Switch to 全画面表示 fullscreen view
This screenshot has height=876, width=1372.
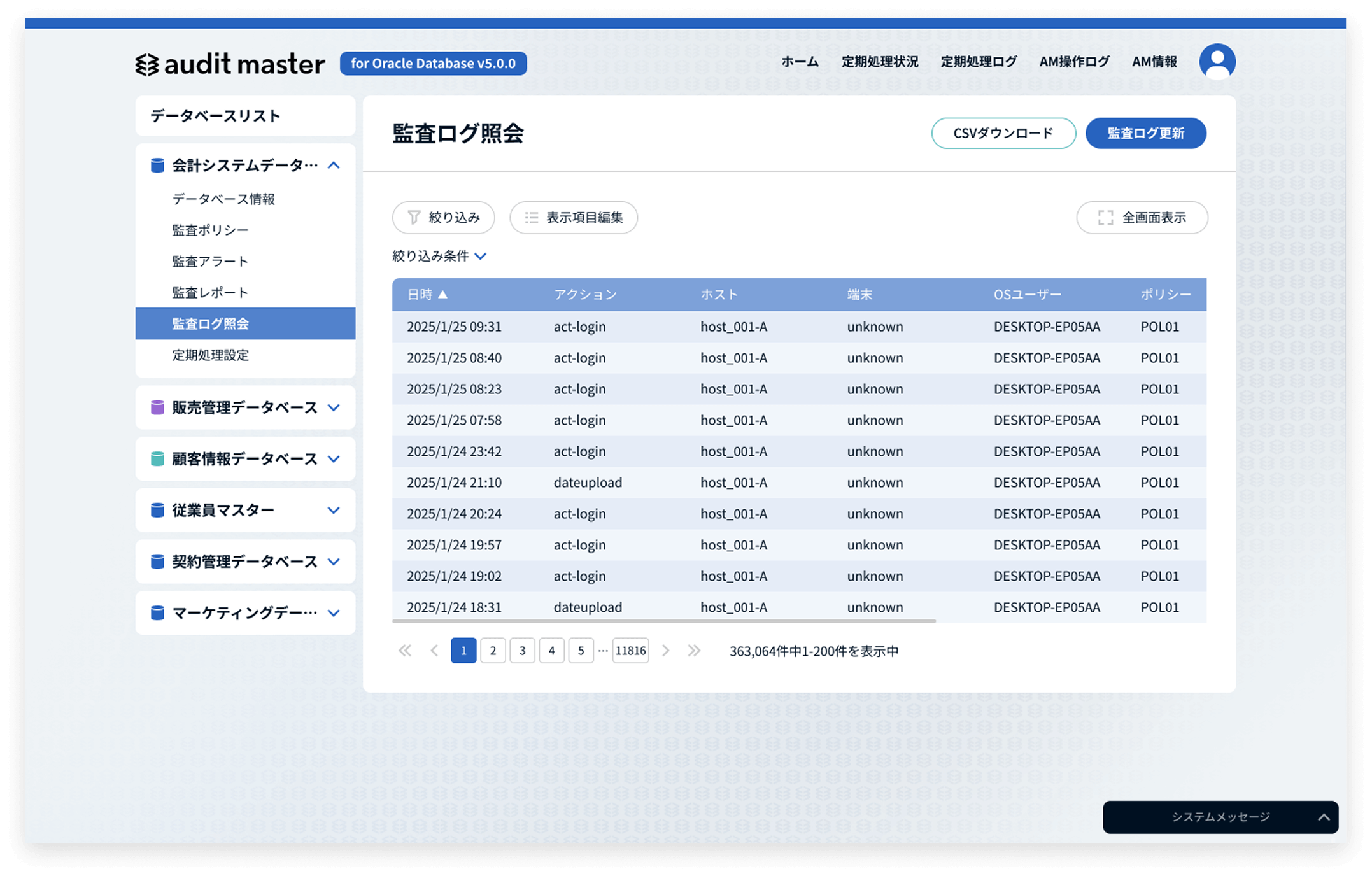click(x=1142, y=218)
